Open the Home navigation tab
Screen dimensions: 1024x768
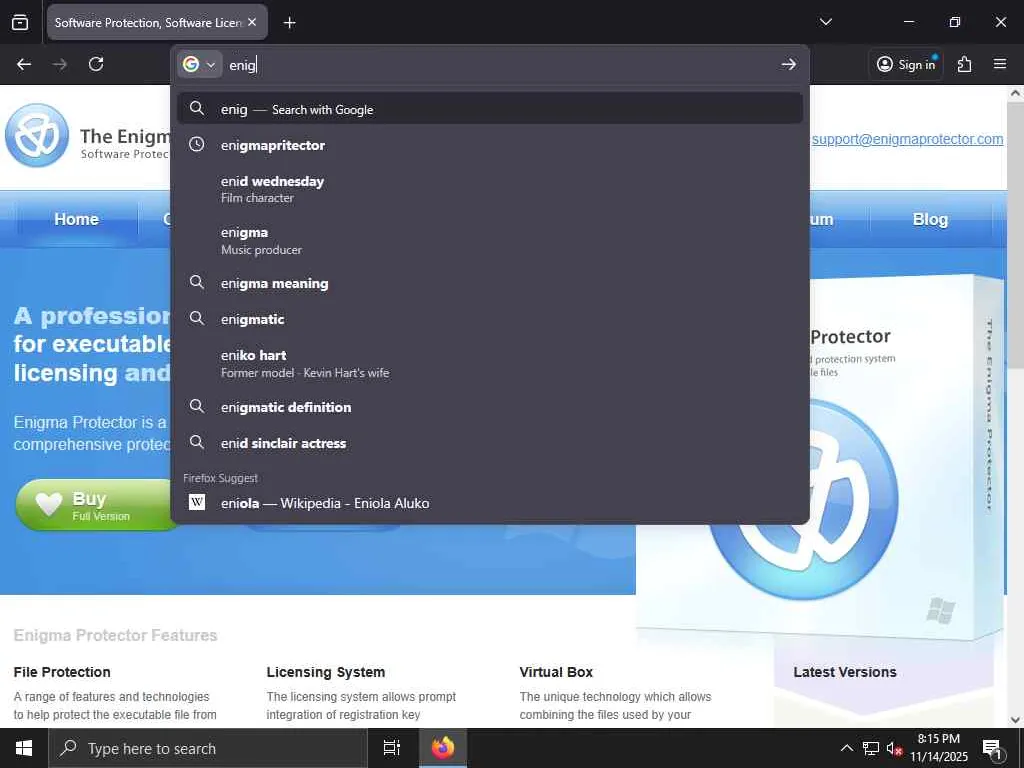(76, 219)
